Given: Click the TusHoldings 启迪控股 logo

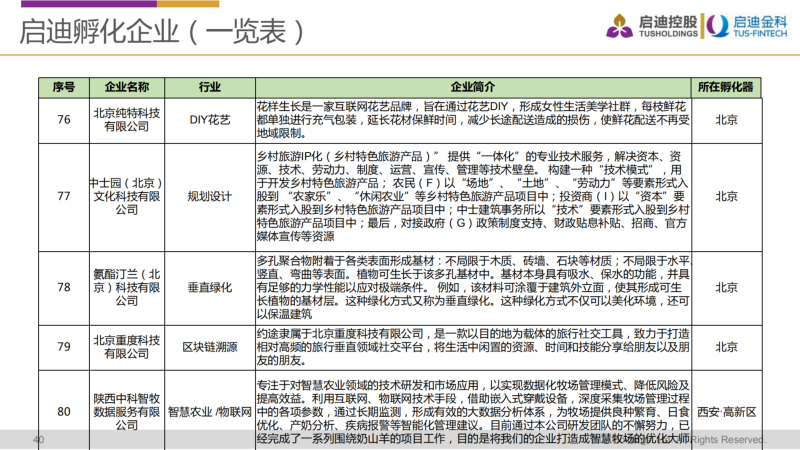Looking at the screenshot, I should tap(652, 26).
